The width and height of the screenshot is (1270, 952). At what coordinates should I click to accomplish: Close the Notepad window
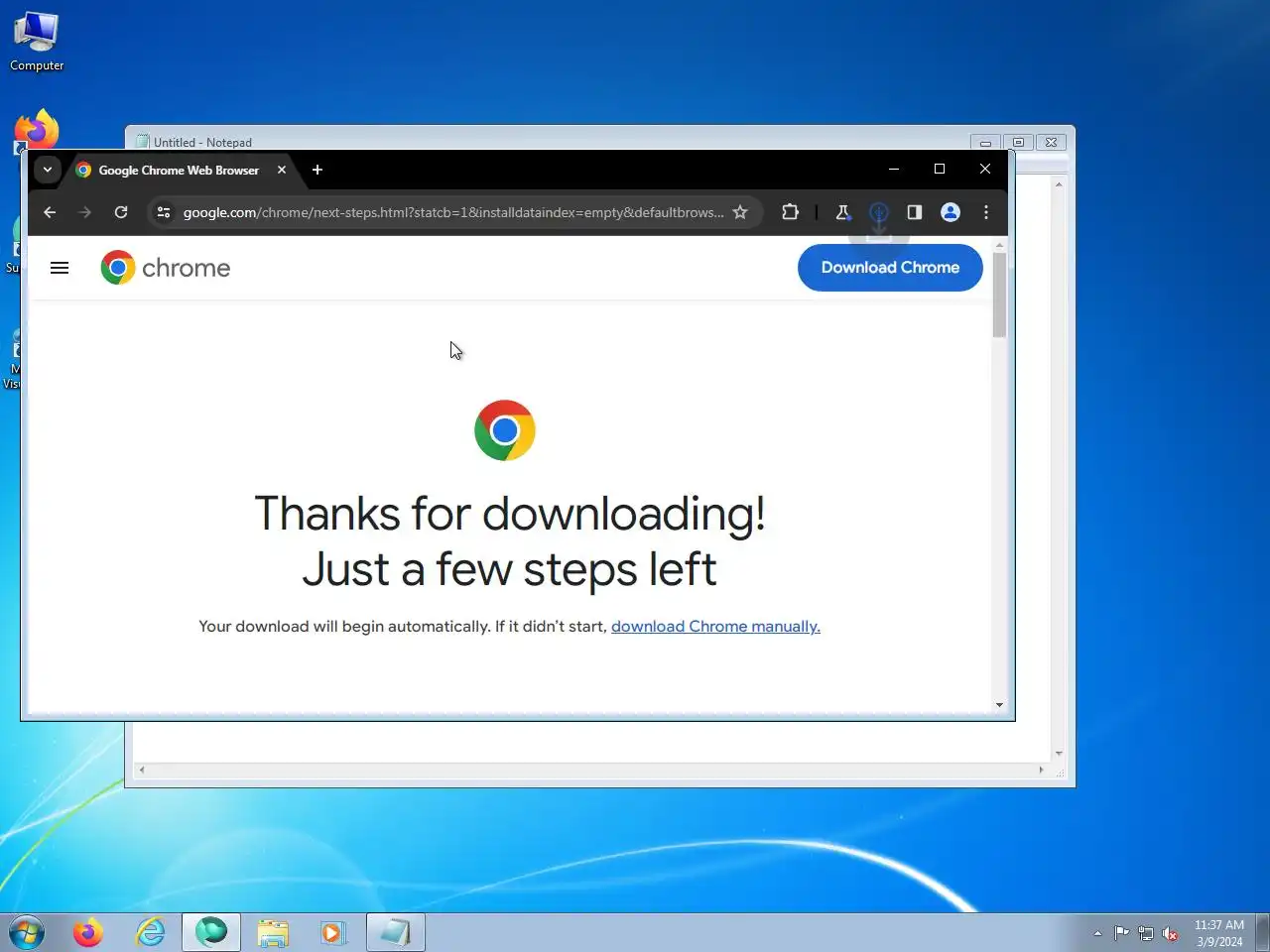point(1052,142)
